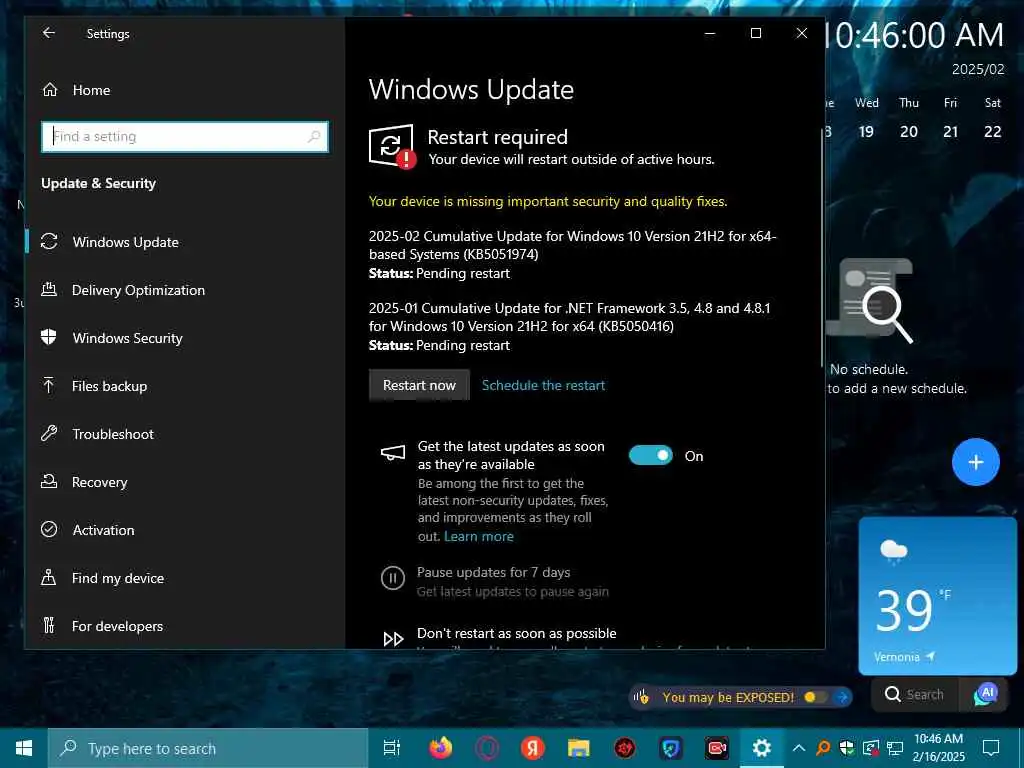The width and height of the screenshot is (1024, 768).
Task: Click Don't restart as soon as possible
Action: (x=517, y=633)
